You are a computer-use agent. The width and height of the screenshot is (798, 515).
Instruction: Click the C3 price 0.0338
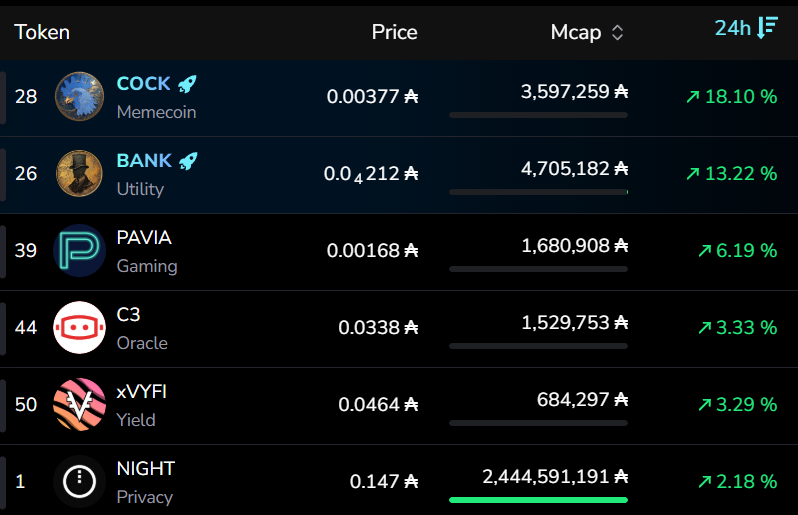click(x=378, y=327)
